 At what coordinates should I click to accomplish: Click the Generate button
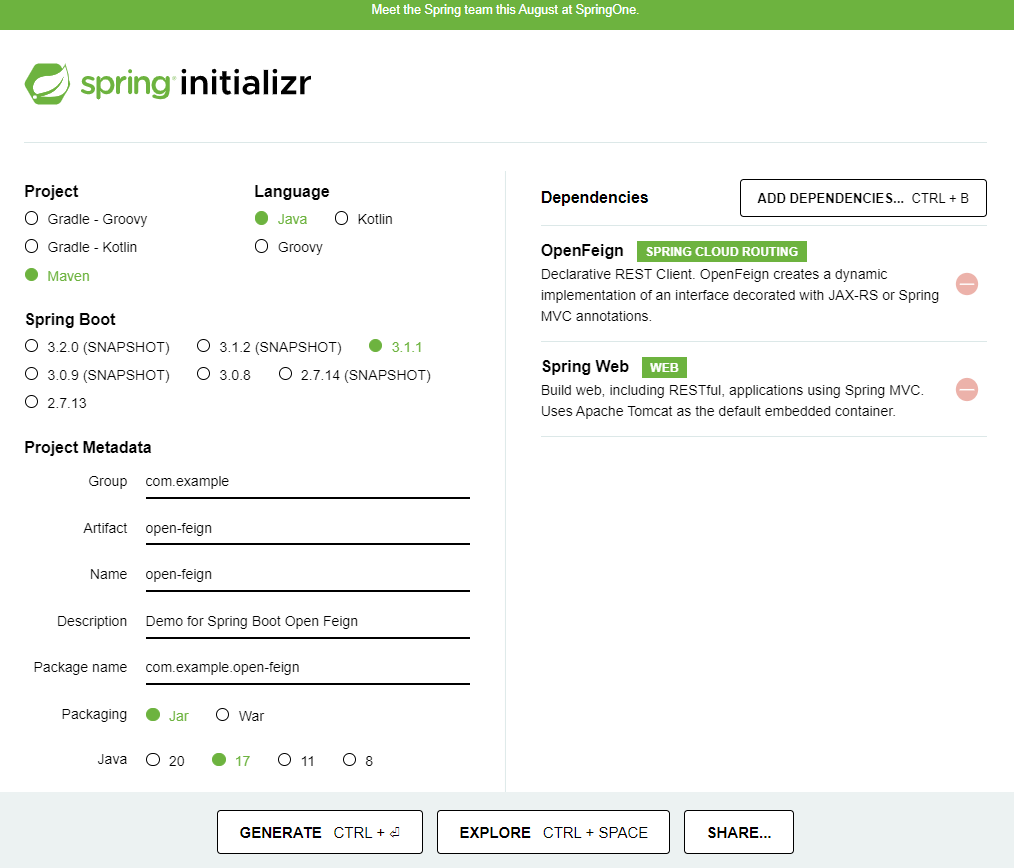pyautogui.click(x=319, y=832)
